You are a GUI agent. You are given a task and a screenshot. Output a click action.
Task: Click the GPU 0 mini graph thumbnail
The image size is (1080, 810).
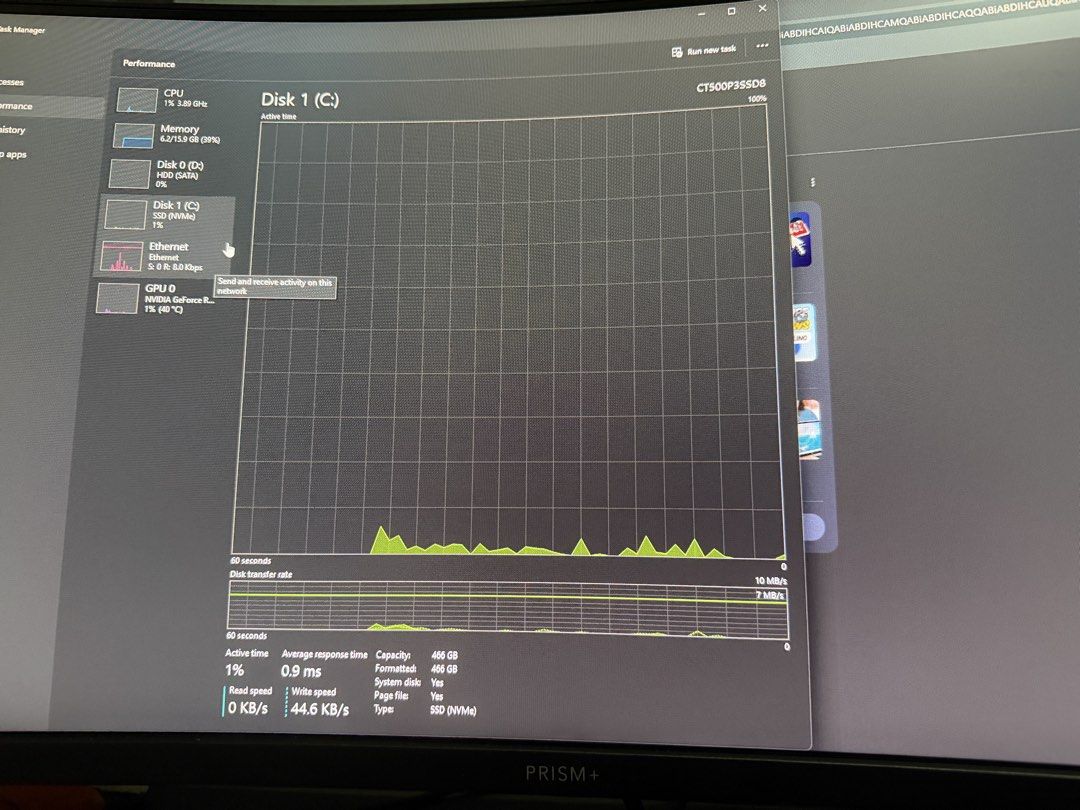coord(117,298)
